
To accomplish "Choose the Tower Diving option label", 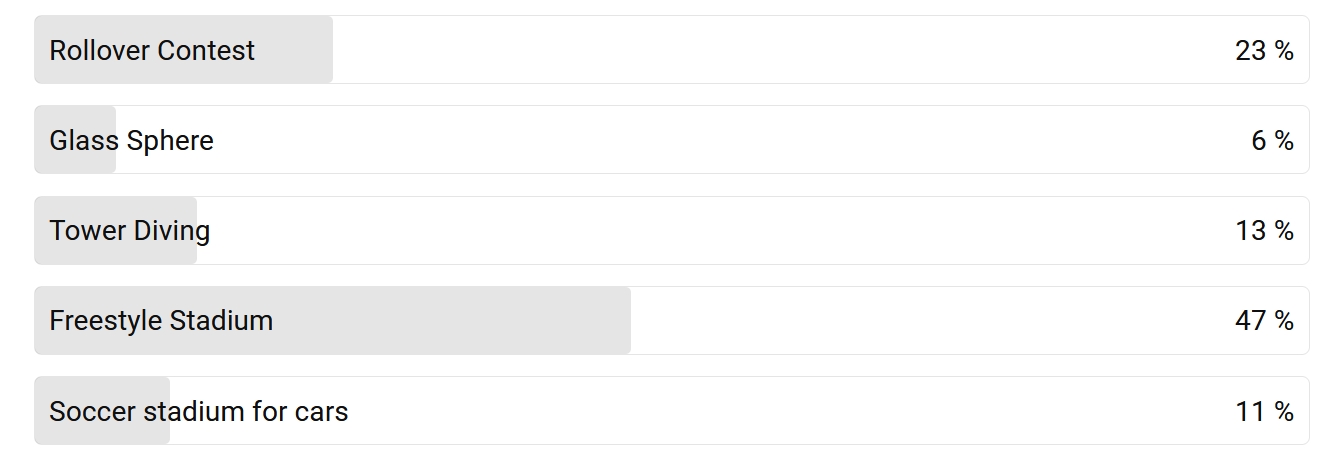I will point(130,231).
